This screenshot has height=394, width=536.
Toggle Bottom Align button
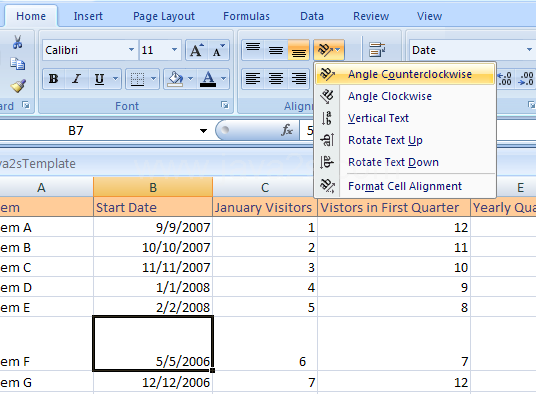298,50
